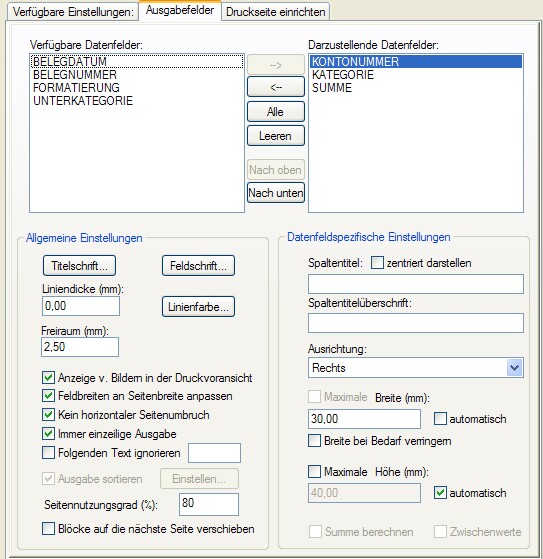Select KONTONUMMER in displayed fields list
Viewport: 543px width, 559px height.
click(x=416, y=61)
